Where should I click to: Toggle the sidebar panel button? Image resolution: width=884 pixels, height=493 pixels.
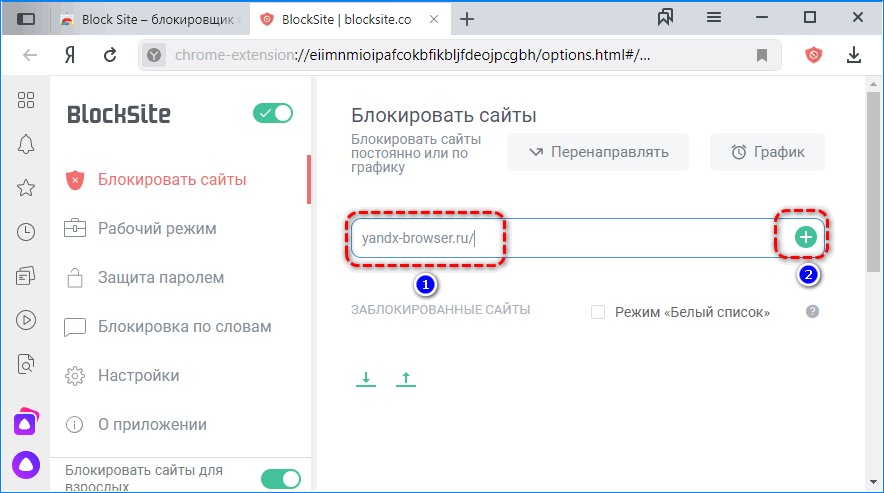point(26,19)
